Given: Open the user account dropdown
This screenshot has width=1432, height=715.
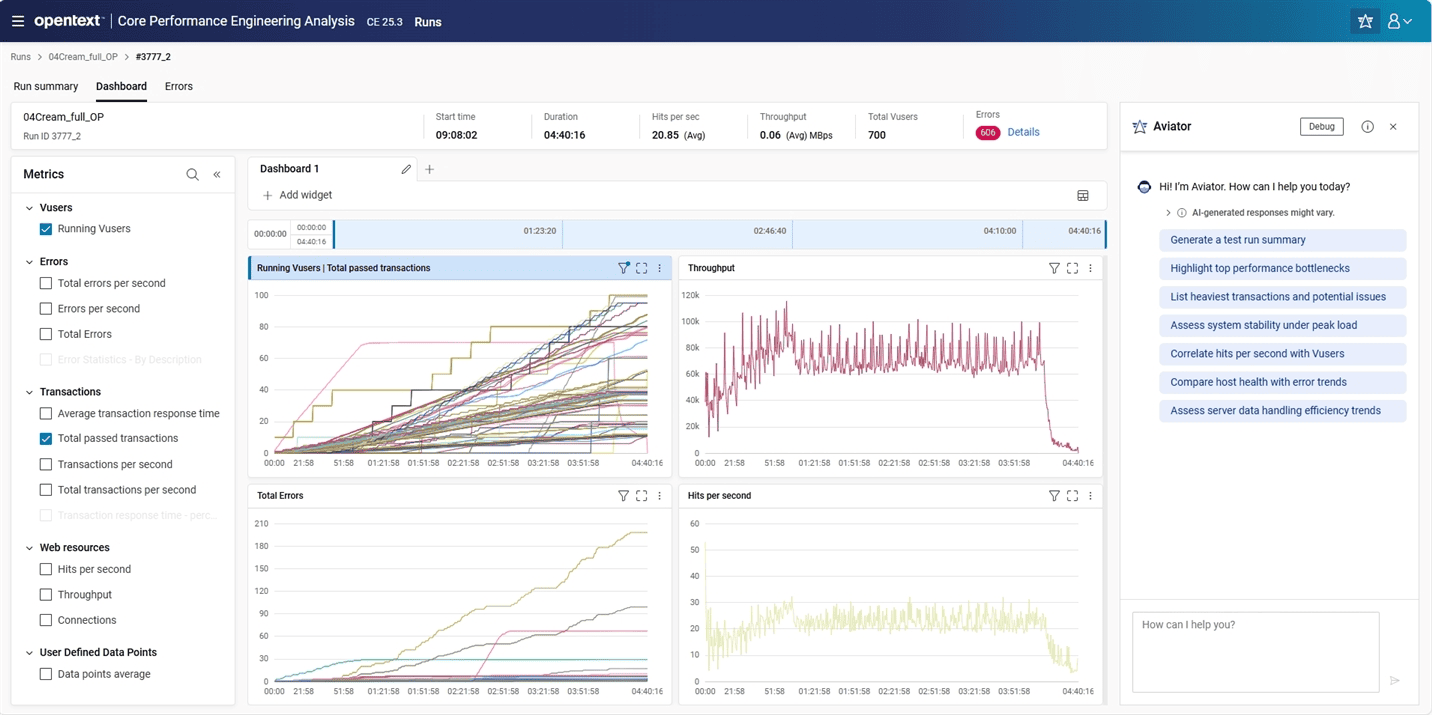Looking at the screenshot, I should pyautogui.click(x=1399, y=21).
